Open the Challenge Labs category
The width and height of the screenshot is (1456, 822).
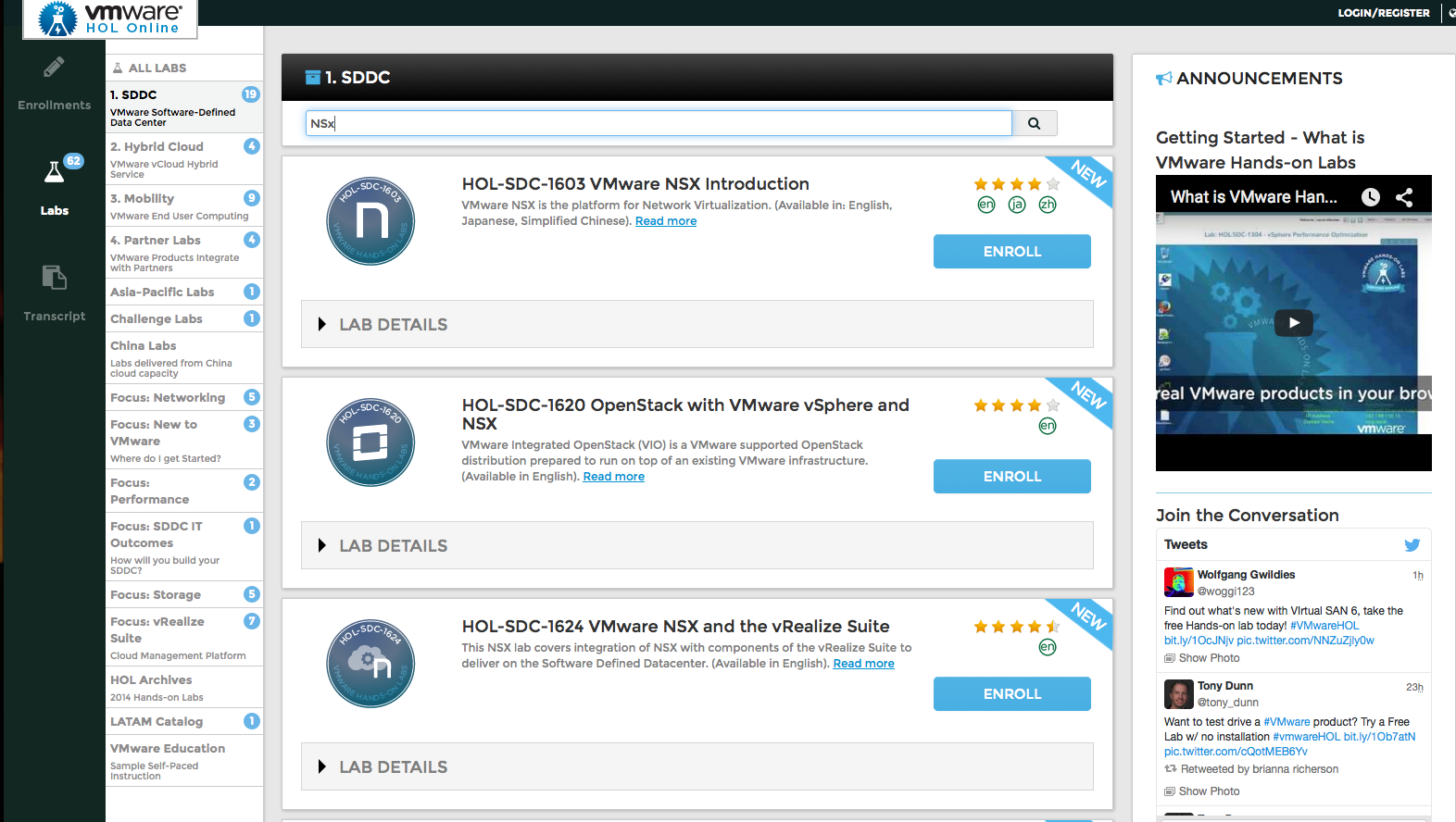pos(184,318)
